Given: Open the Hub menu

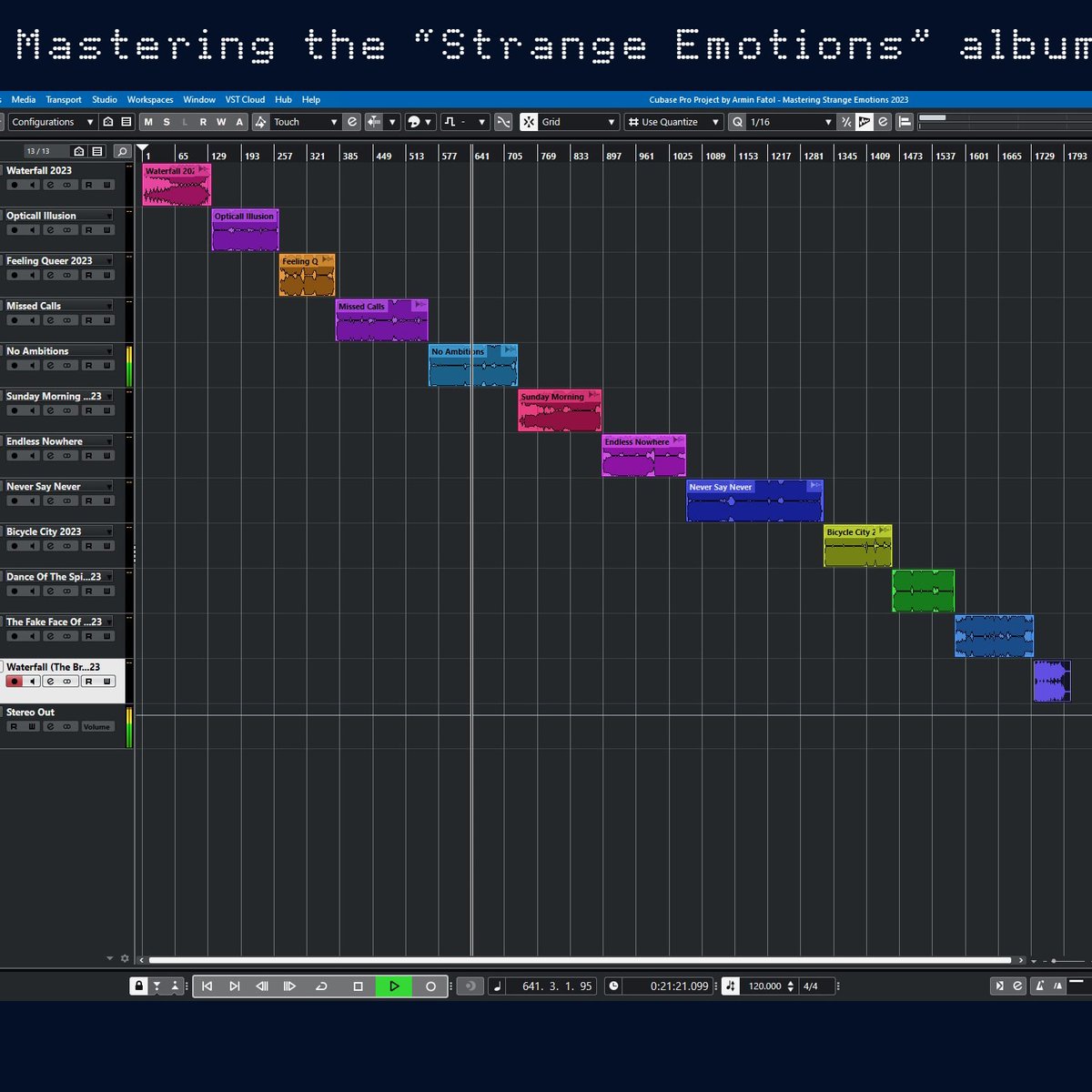Looking at the screenshot, I should coord(284,99).
